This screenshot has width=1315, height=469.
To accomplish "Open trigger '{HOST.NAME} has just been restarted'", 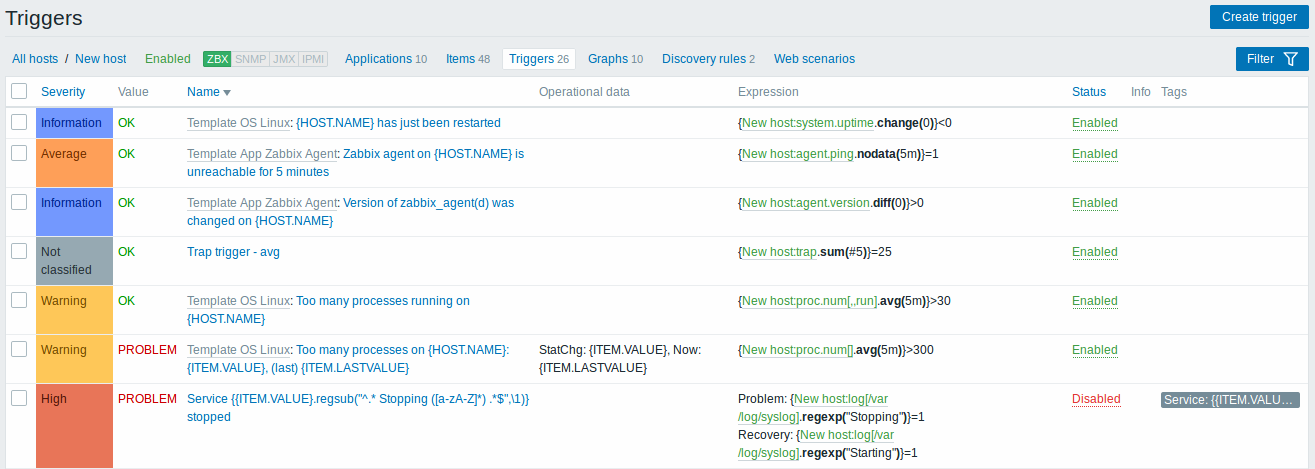I will [398, 123].
